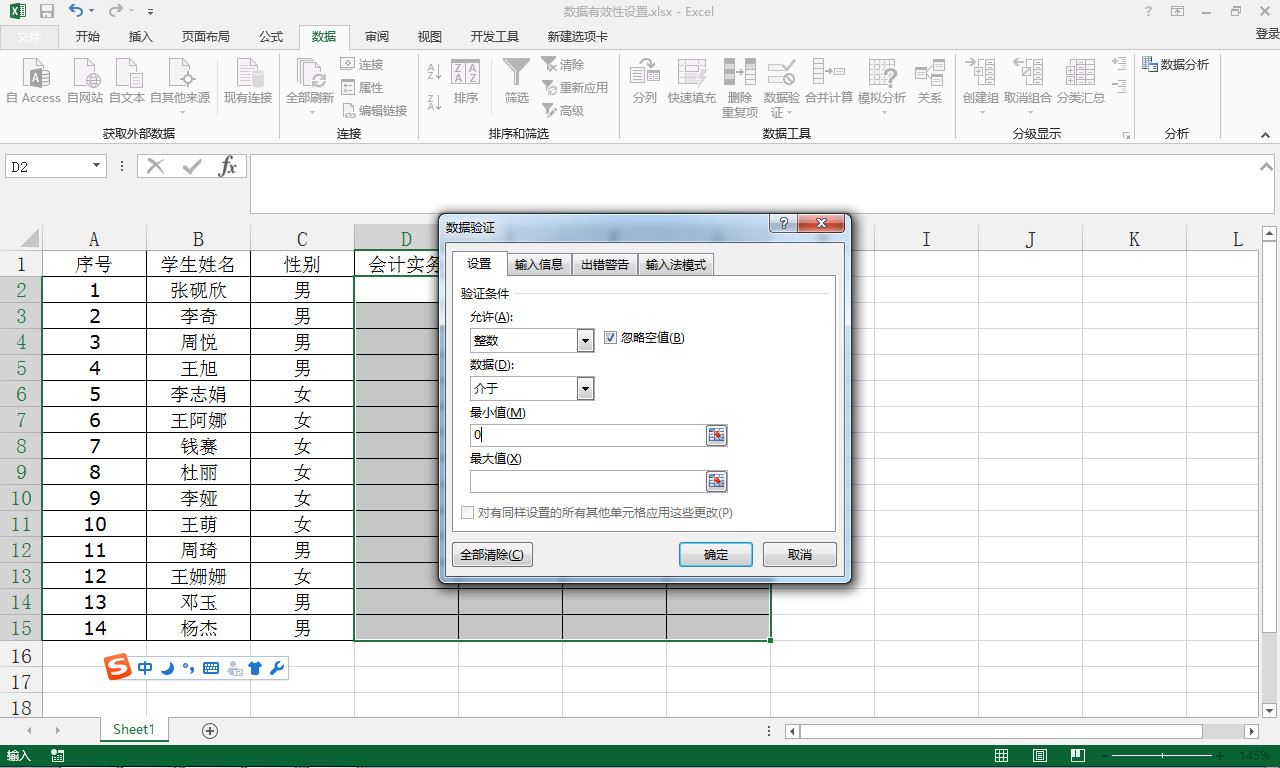The width and height of the screenshot is (1280, 768).
Task: Open Ungroup (取消组合) menu
Action: click(x=1027, y=84)
